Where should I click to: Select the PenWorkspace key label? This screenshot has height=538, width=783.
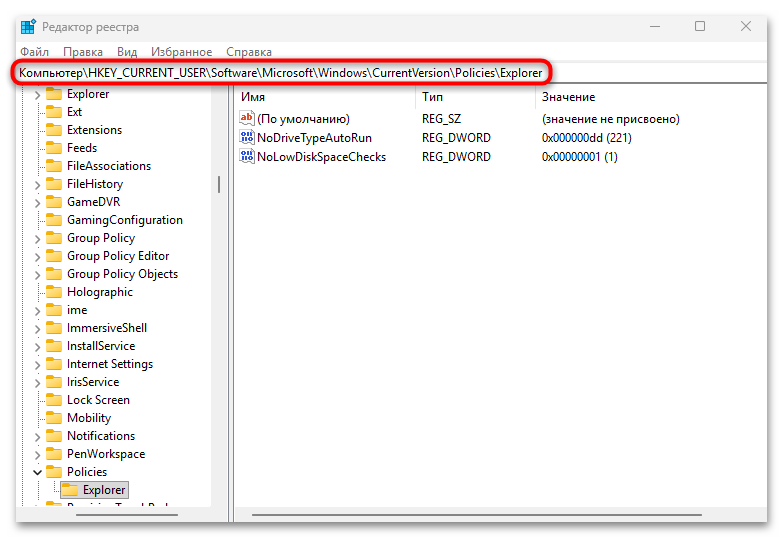[106, 454]
